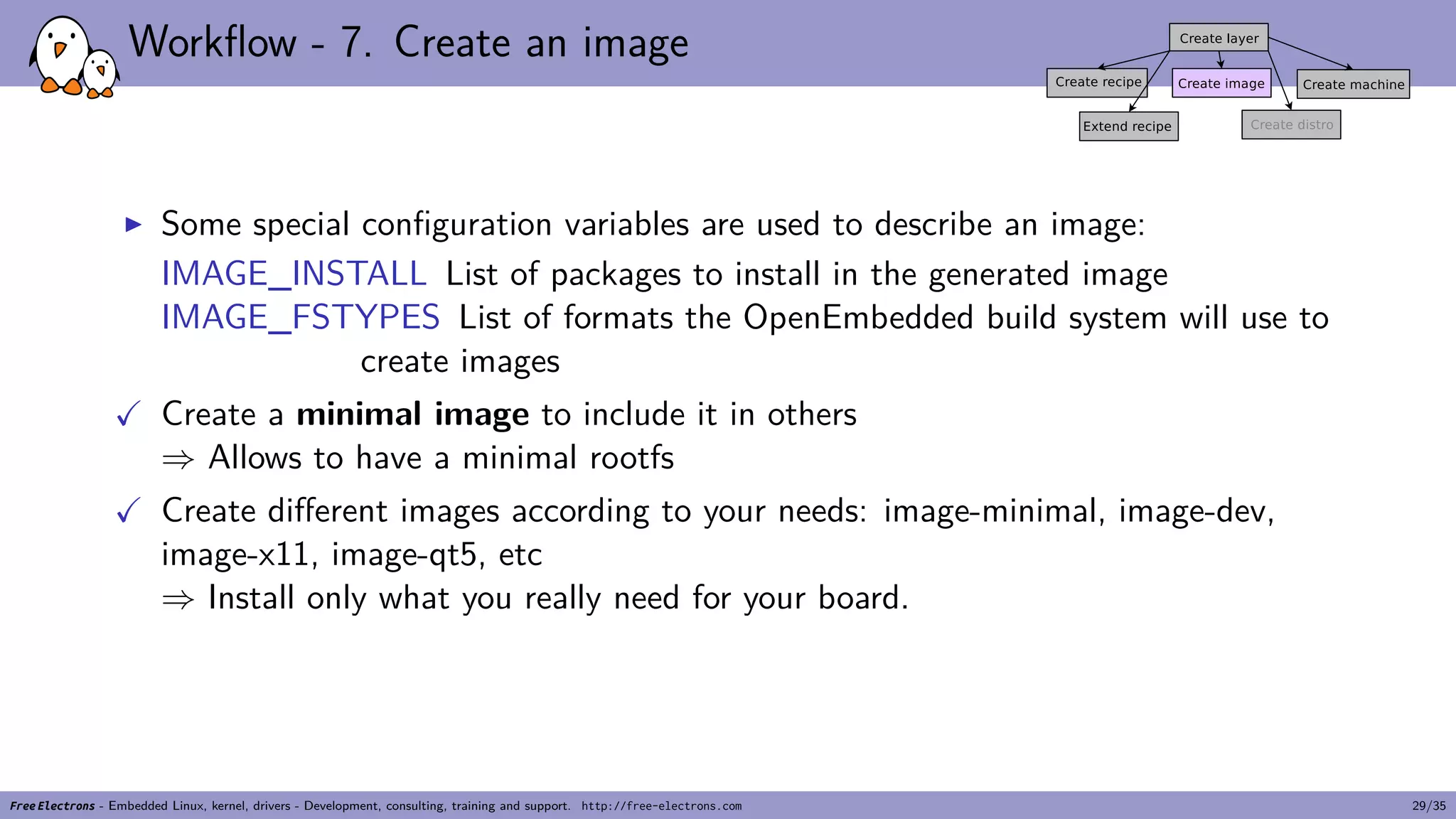Select the Create machine diagram box
This screenshot has width=1456, height=819.
pyautogui.click(x=1353, y=84)
